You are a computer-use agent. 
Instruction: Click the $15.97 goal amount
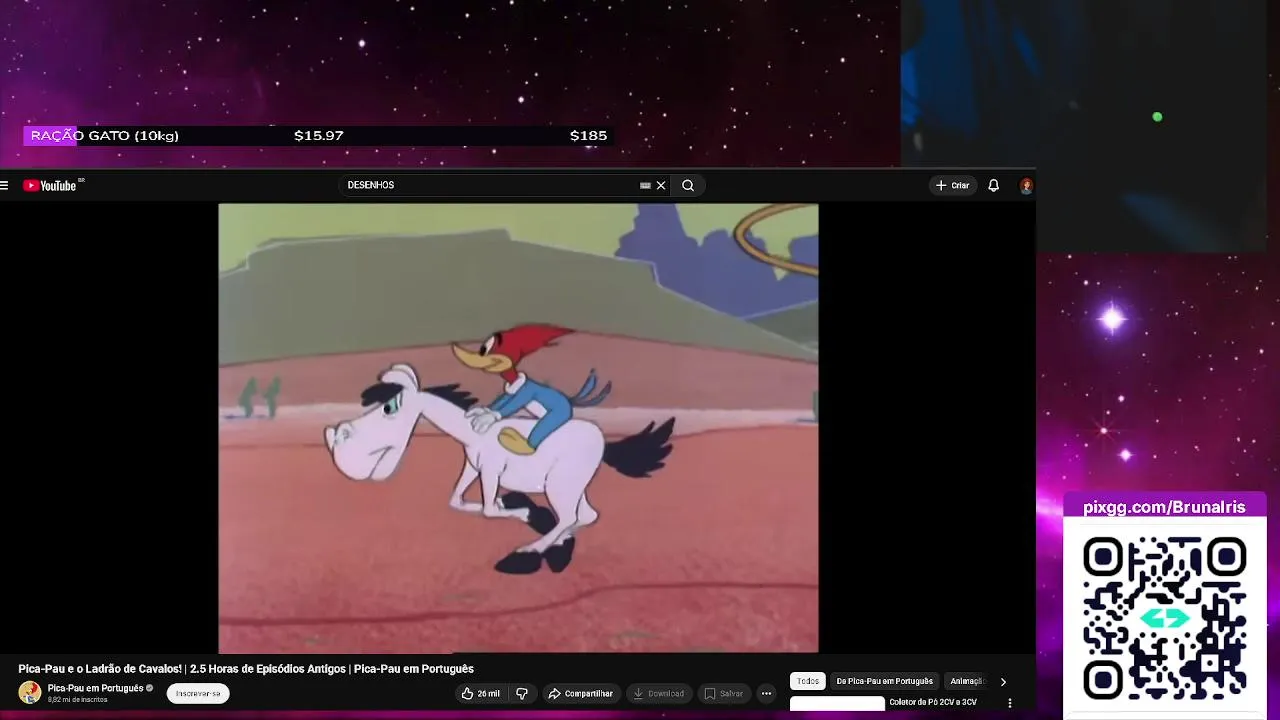(x=319, y=135)
